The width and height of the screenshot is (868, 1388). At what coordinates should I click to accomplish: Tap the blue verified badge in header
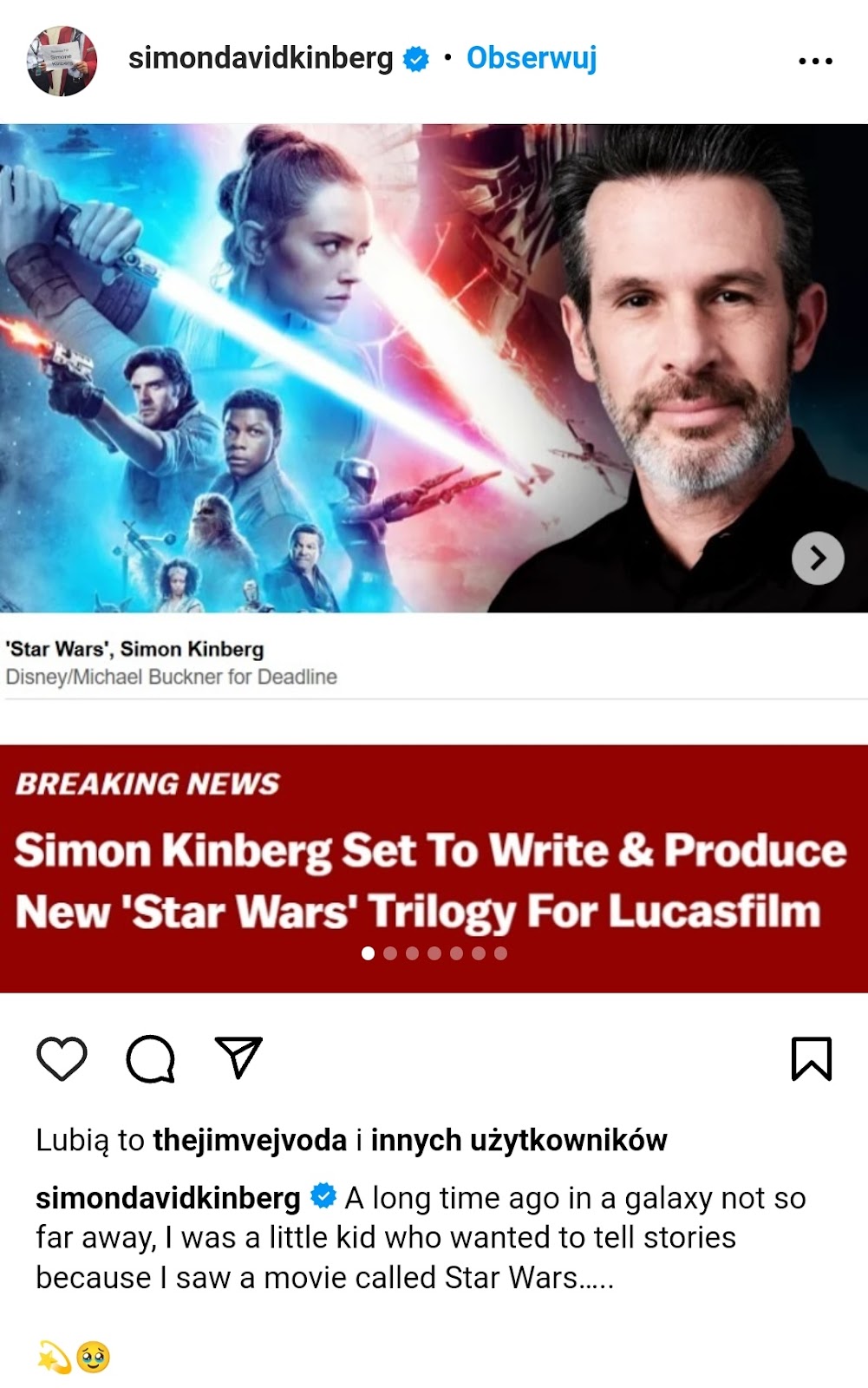click(417, 59)
